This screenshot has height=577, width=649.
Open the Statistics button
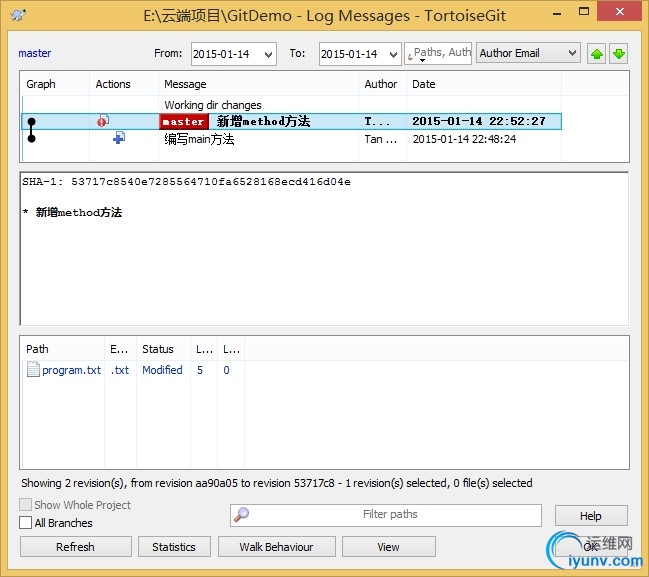click(174, 547)
